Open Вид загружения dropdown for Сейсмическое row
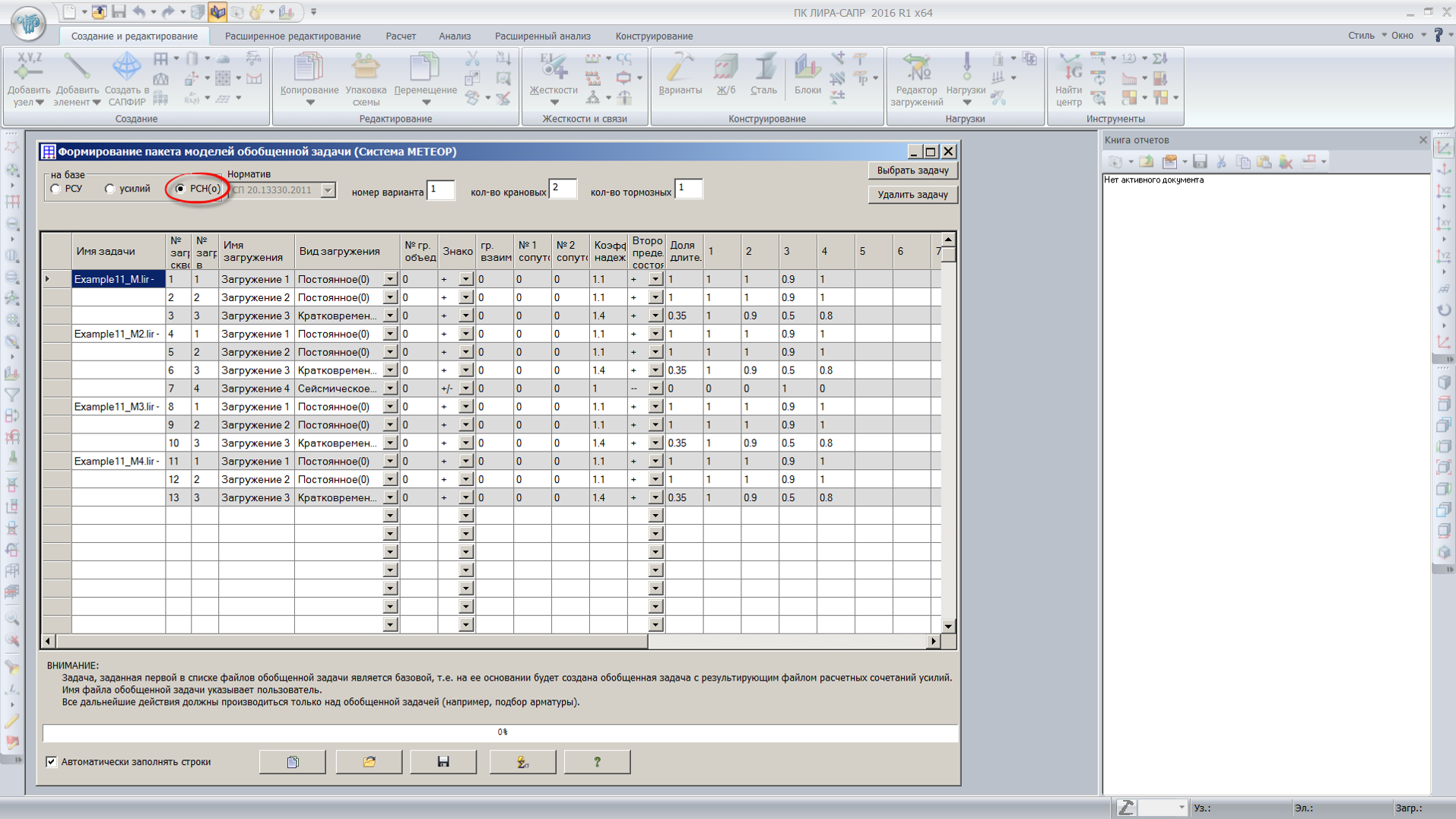The image size is (1456, 819). [389, 389]
